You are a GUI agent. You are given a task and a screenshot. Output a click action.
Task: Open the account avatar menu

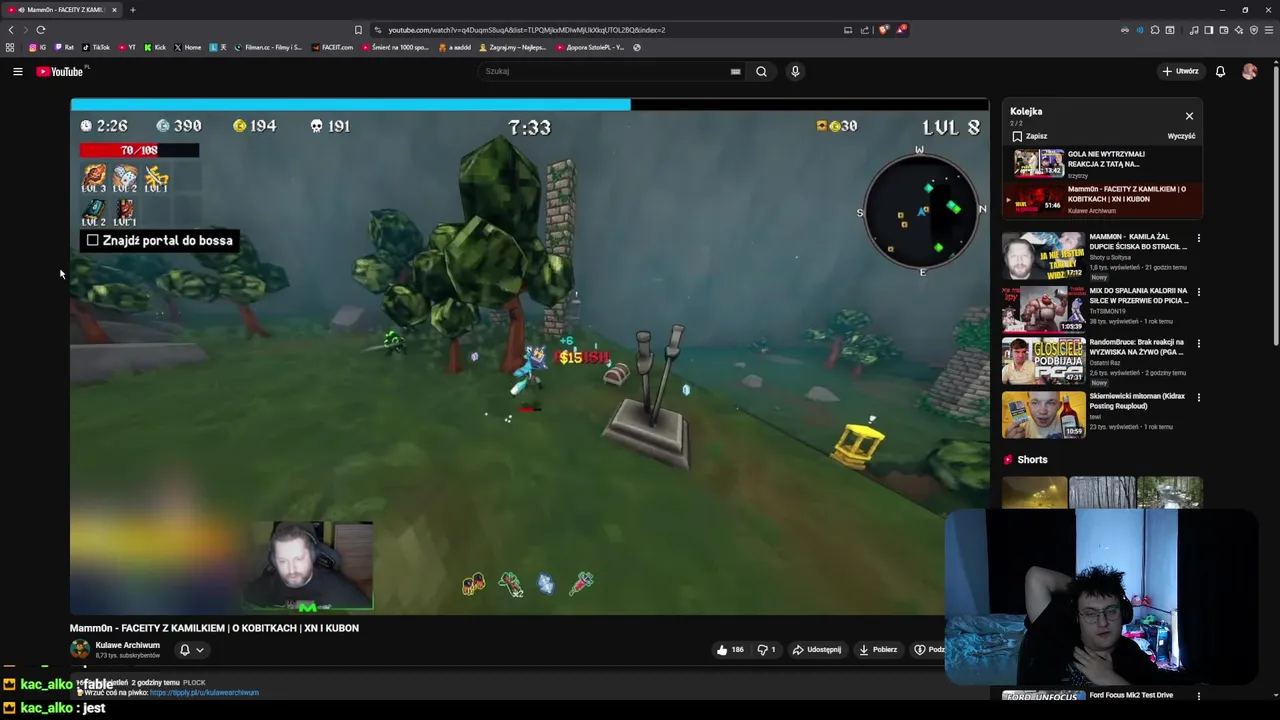[1249, 71]
